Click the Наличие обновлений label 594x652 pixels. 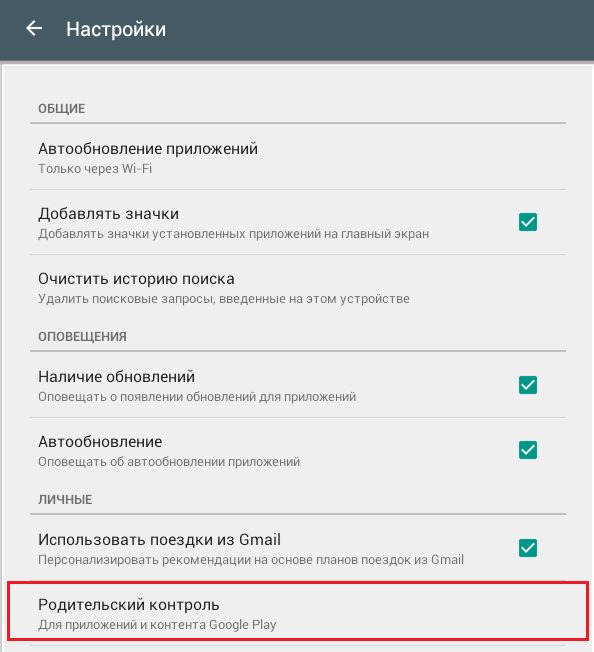coord(116,377)
